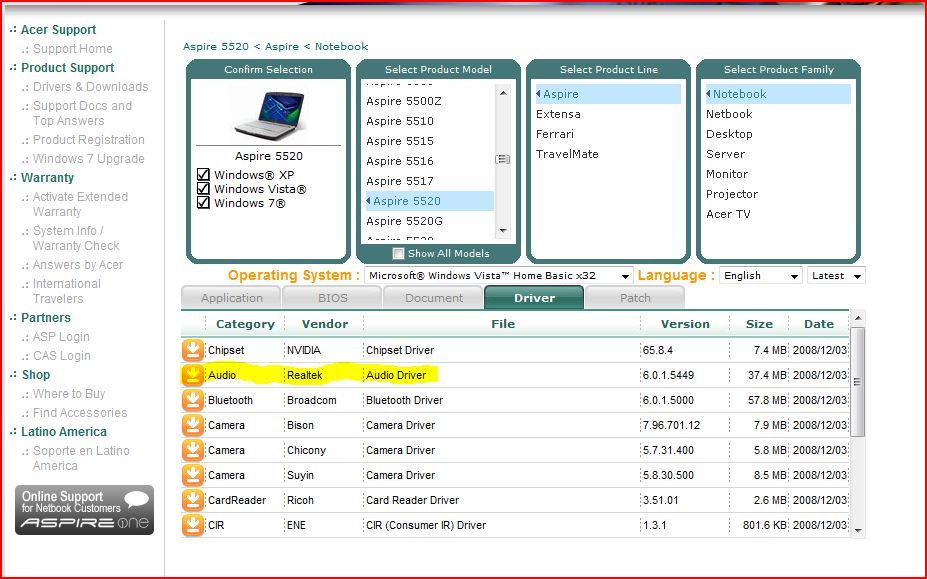Viewport: 927px width, 579px height.
Task: Open Drivers & Downloads link
Action: 90,86
